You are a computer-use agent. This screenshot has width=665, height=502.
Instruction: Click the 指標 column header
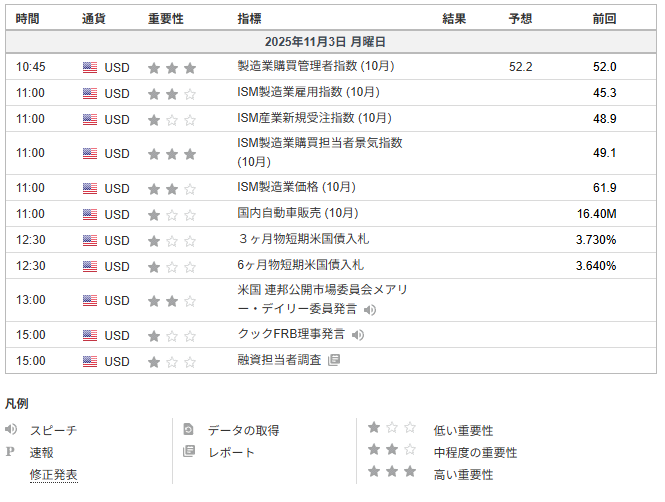click(250, 18)
